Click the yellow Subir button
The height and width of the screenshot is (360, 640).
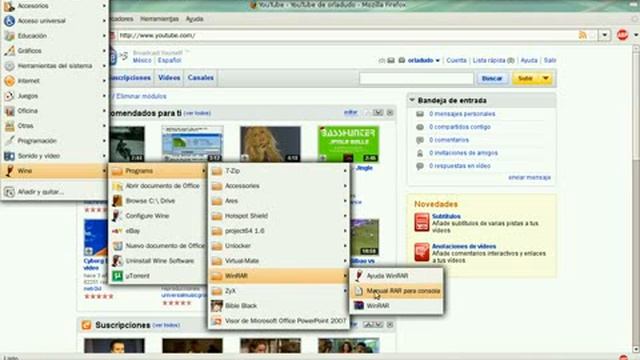pyautogui.click(x=526, y=78)
